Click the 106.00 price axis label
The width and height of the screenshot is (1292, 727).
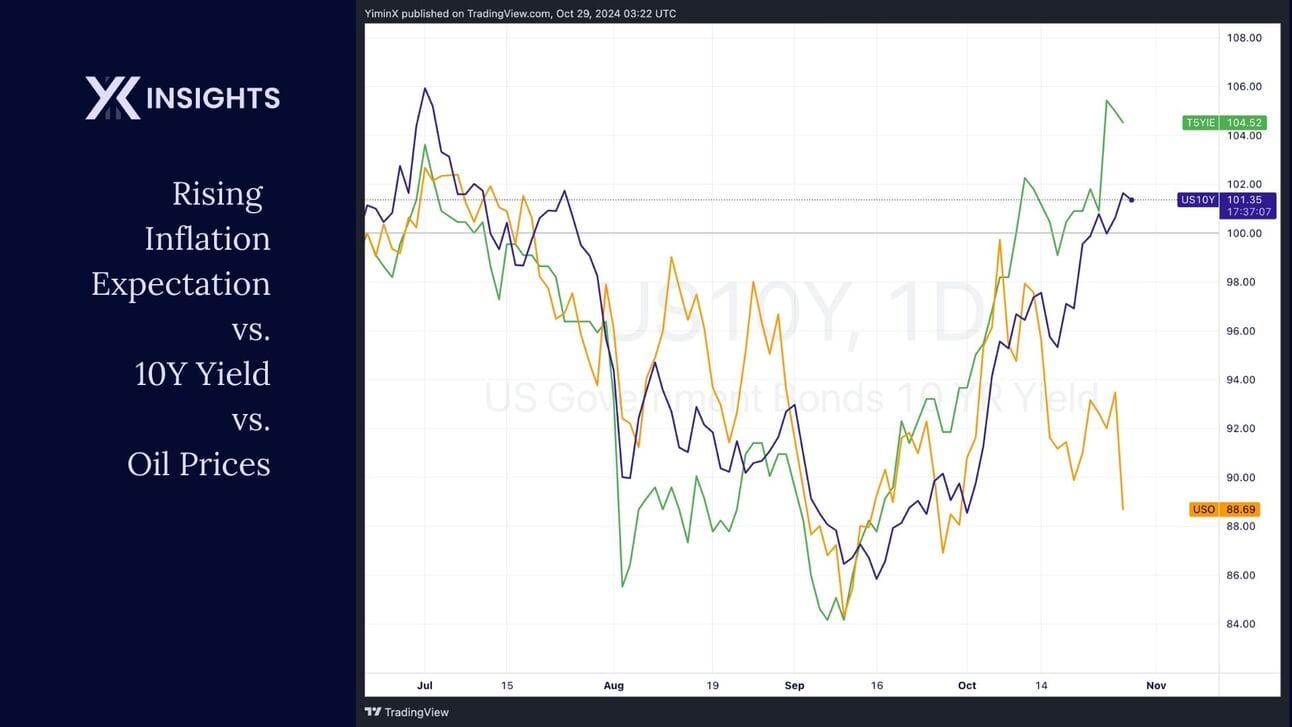point(1244,87)
